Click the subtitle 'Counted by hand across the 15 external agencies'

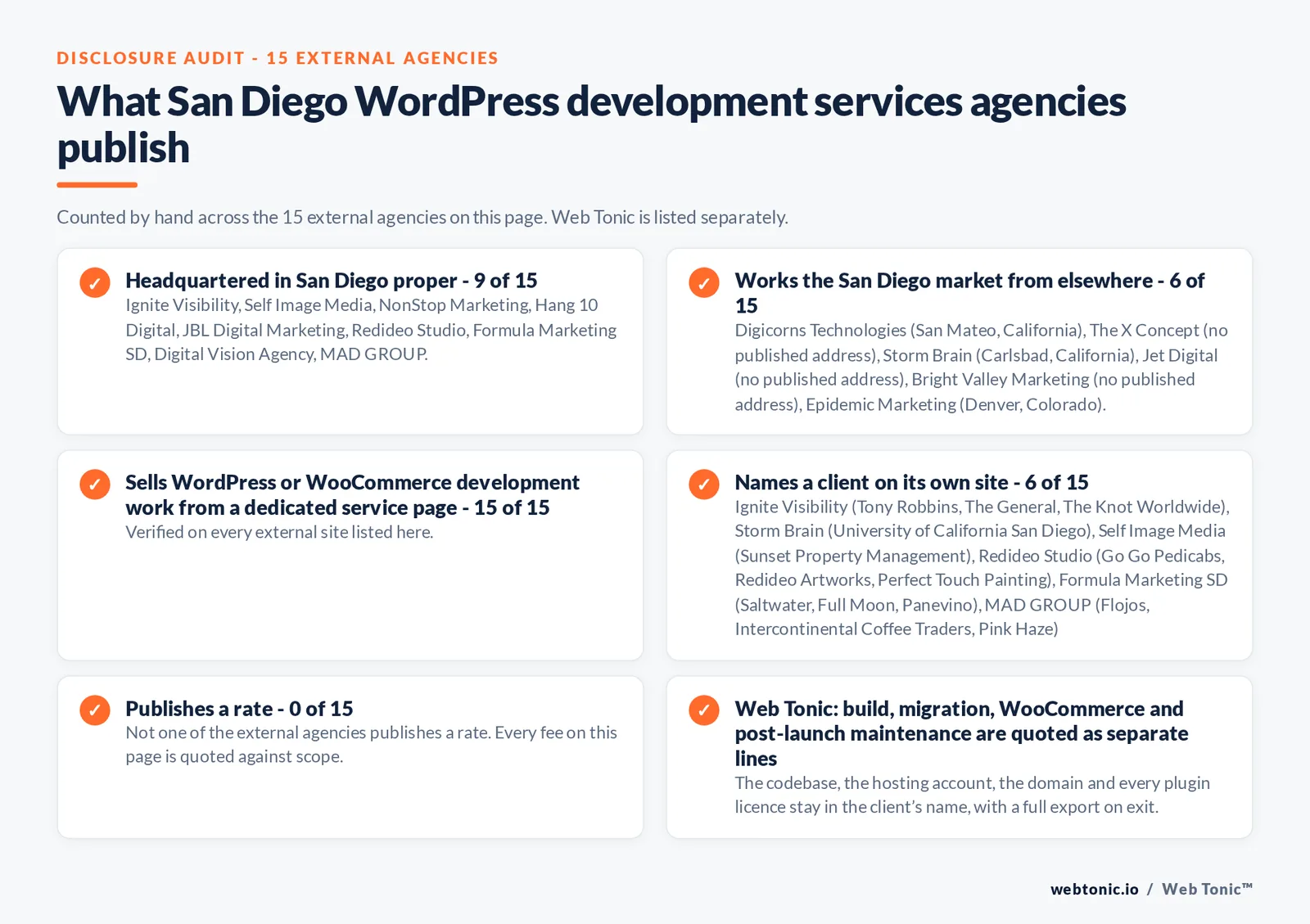pos(422,218)
